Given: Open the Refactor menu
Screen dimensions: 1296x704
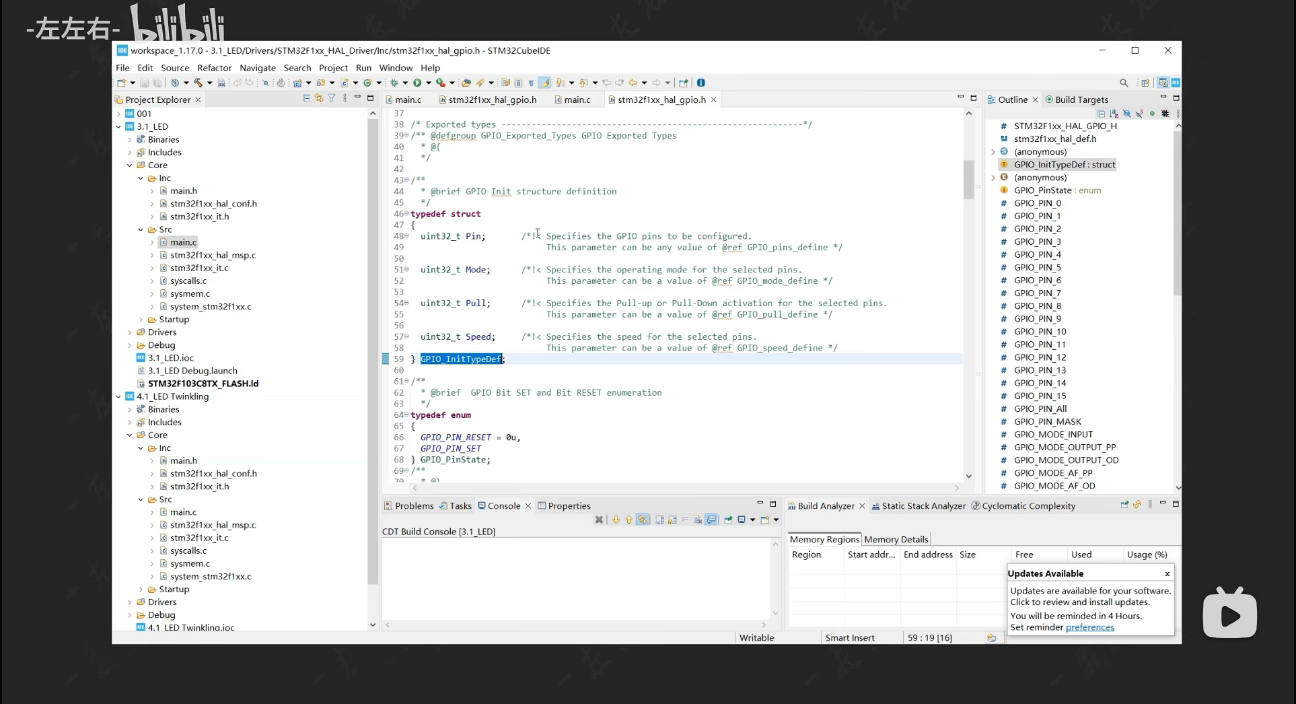Looking at the screenshot, I should (x=214, y=68).
